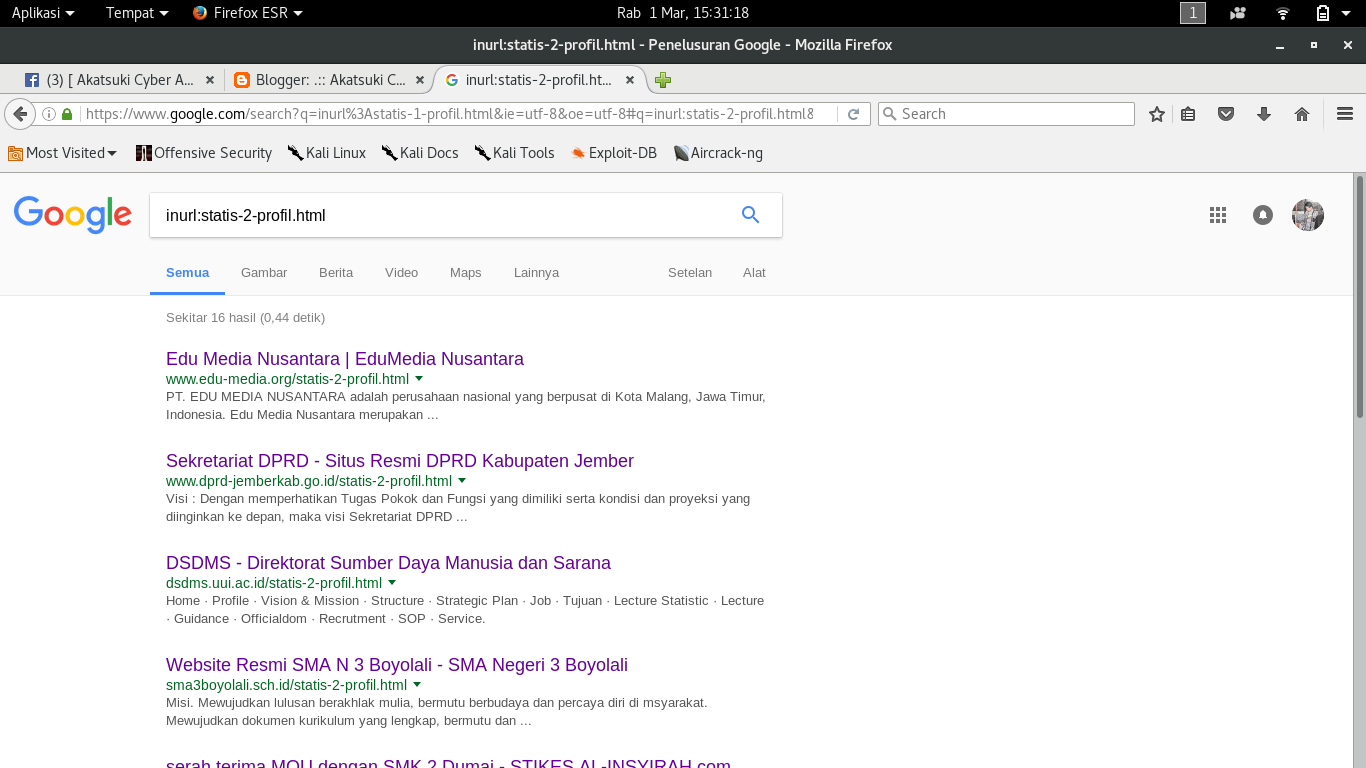Open the Firefox ESR application menu

tap(248, 13)
